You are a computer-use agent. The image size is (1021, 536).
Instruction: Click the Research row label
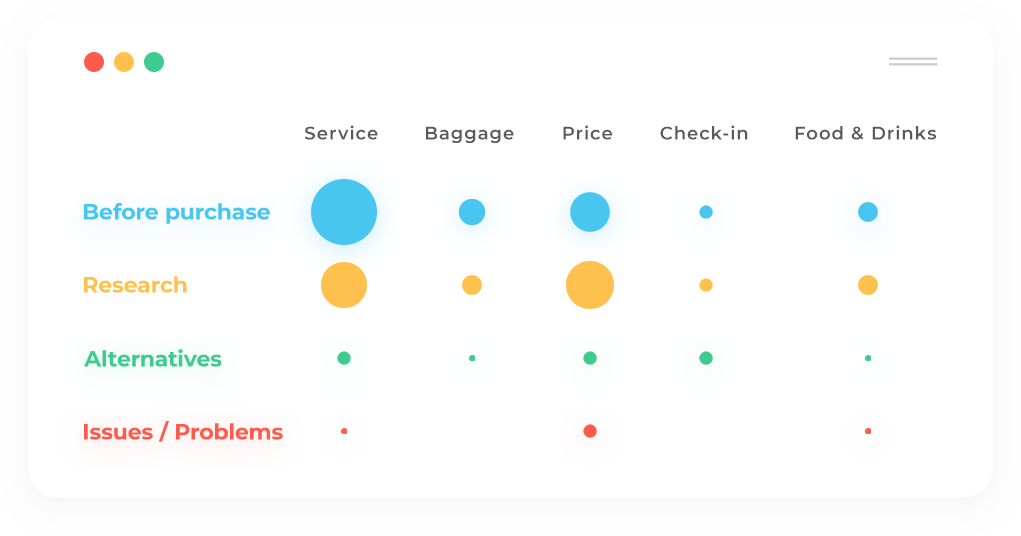click(x=135, y=285)
